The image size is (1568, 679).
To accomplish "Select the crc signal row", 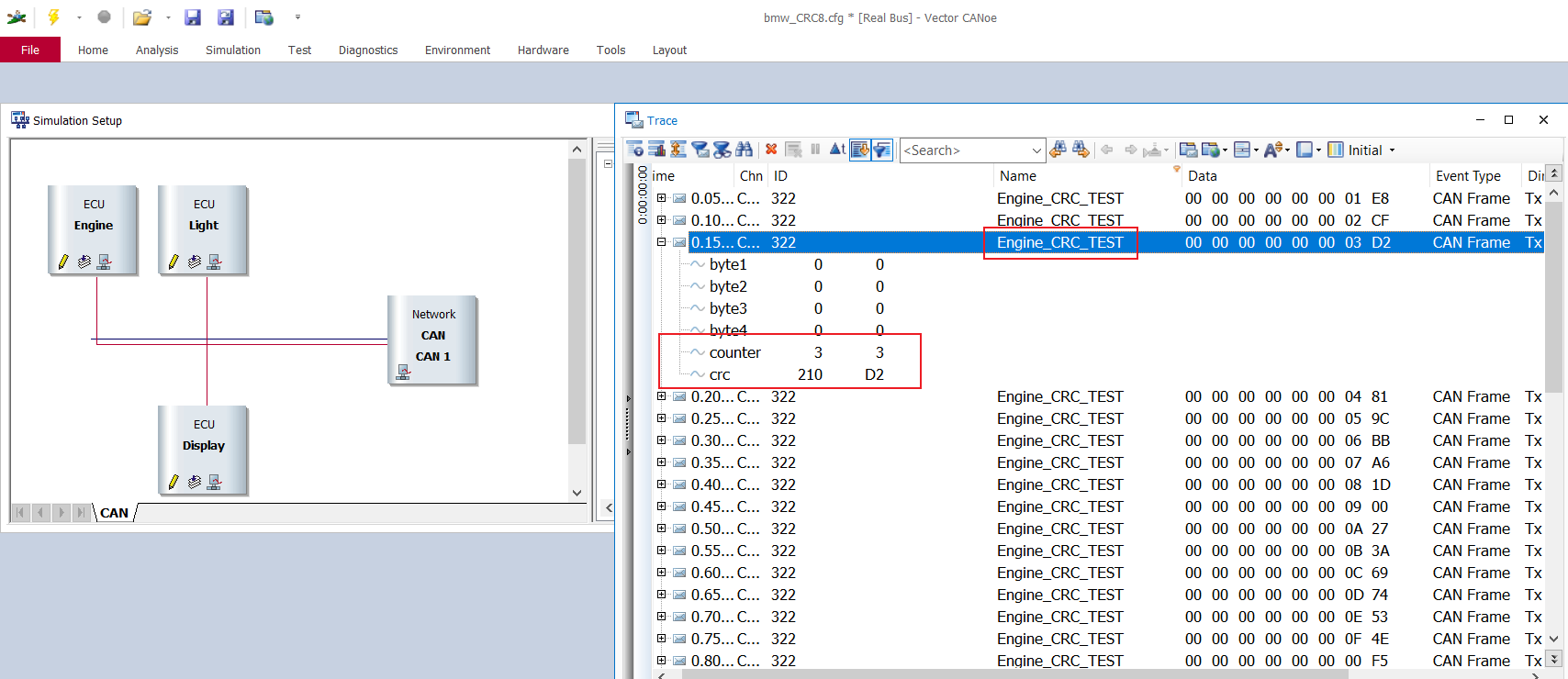I will click(790, 374).
